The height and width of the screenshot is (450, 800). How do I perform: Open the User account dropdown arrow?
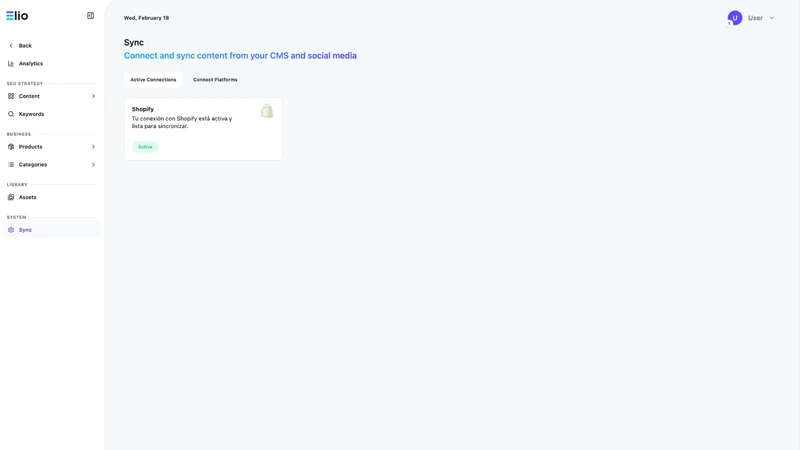tap(771, 18)
